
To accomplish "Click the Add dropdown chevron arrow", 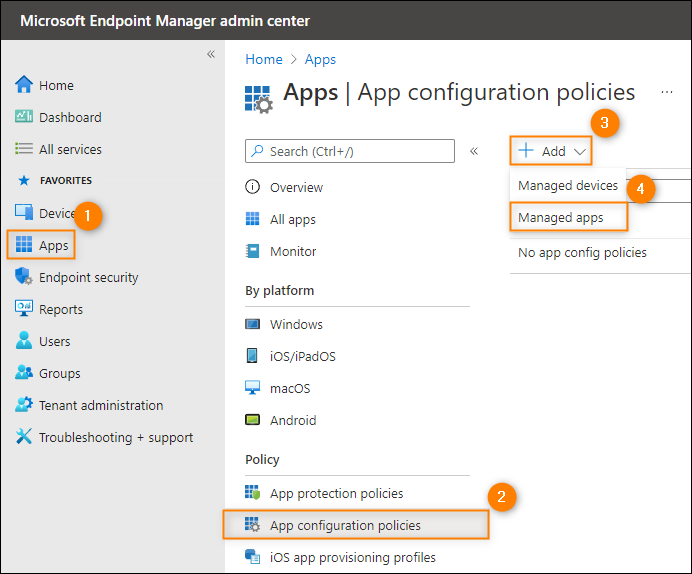I will pyautogui.click(x=580, y=152).
